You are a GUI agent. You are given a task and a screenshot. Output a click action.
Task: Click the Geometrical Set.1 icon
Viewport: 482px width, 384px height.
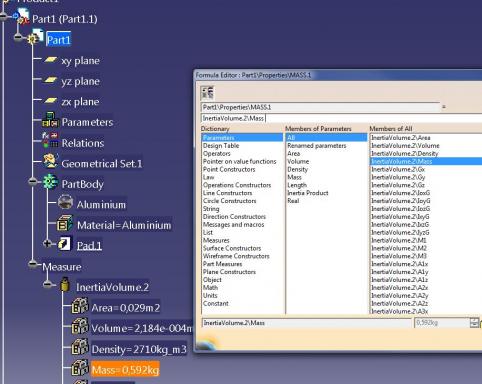click(x=50, y=161)
